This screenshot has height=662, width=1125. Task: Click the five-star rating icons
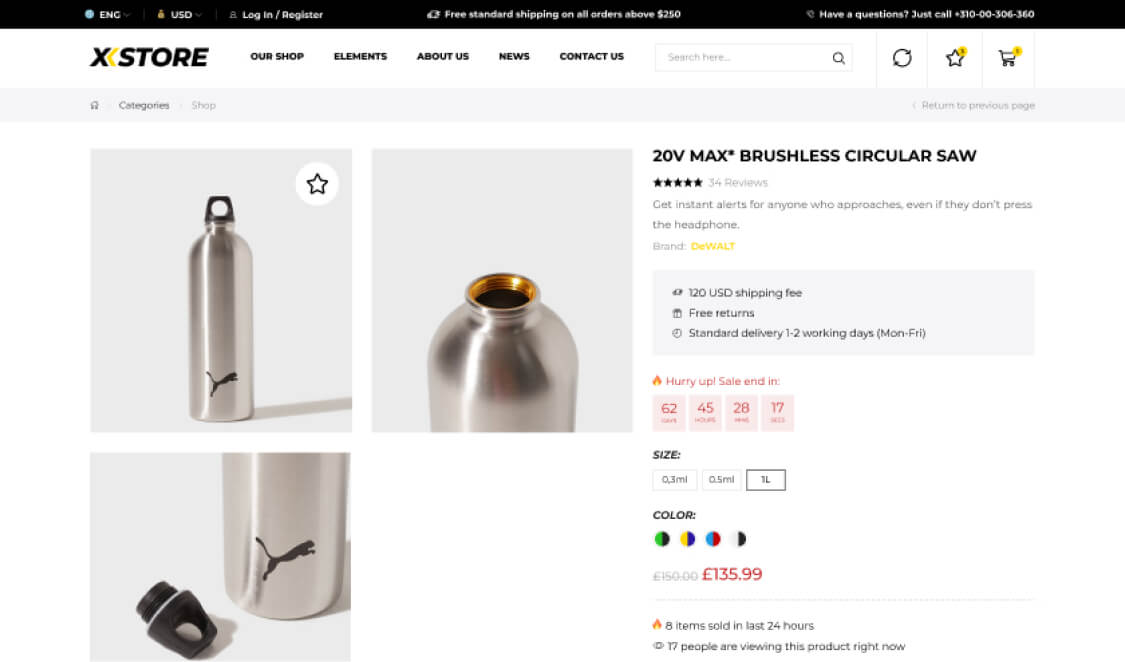(677, 183)
